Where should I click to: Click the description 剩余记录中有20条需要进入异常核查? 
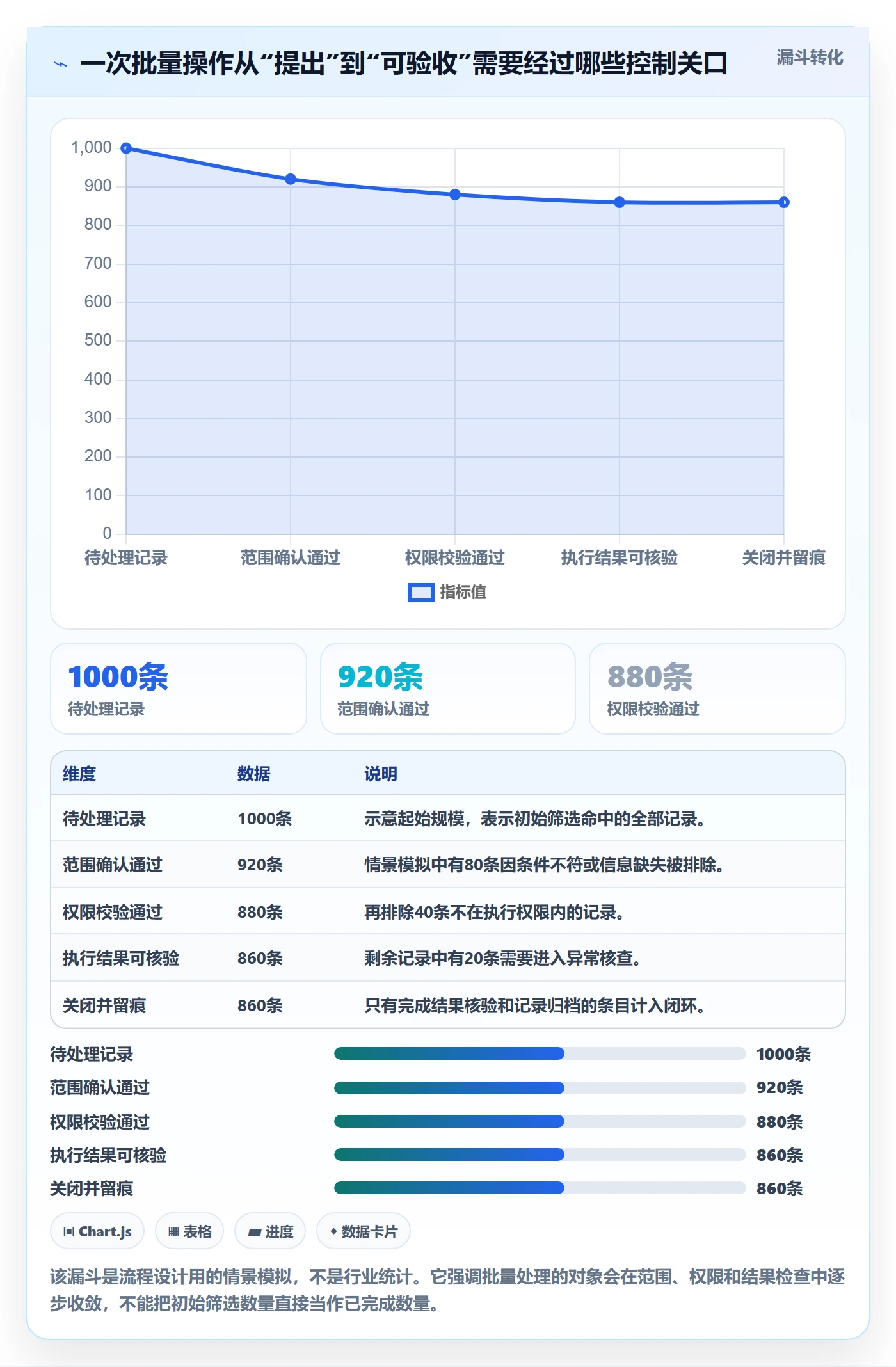(502, 958)
